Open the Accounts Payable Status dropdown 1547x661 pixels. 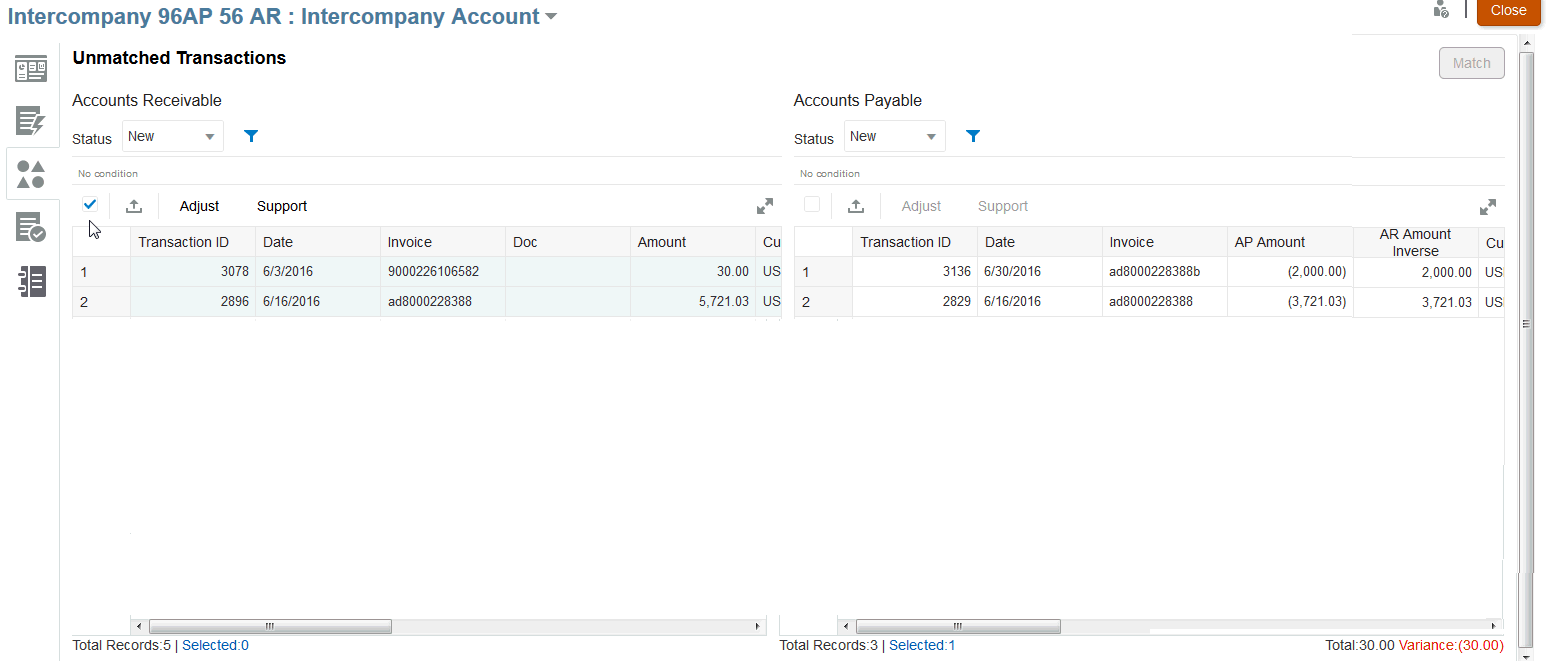click(893, 135)
